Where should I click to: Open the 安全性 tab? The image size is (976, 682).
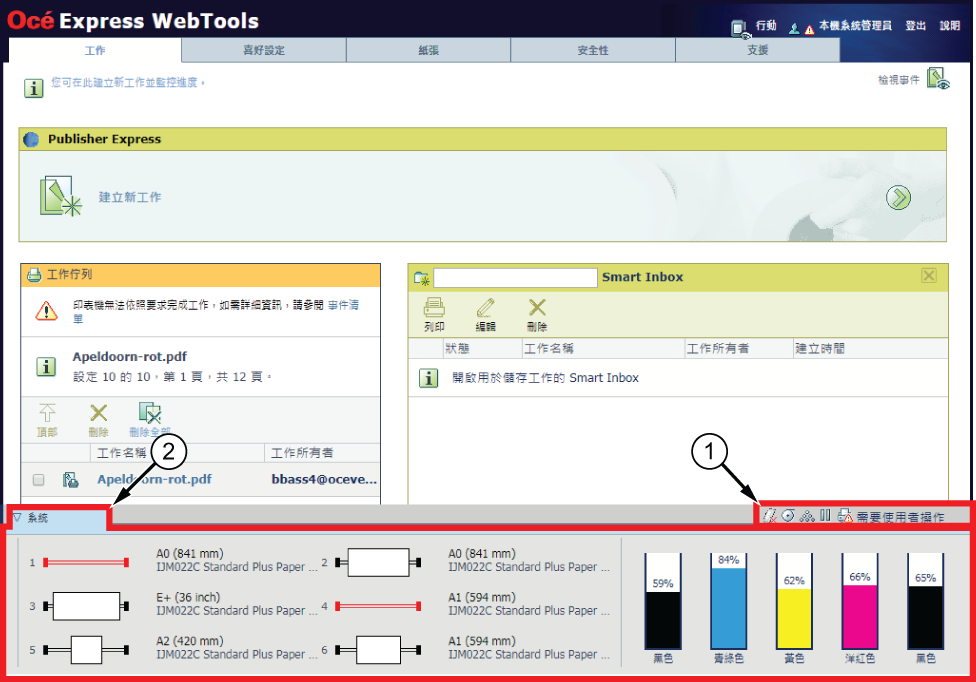point(593,50)
